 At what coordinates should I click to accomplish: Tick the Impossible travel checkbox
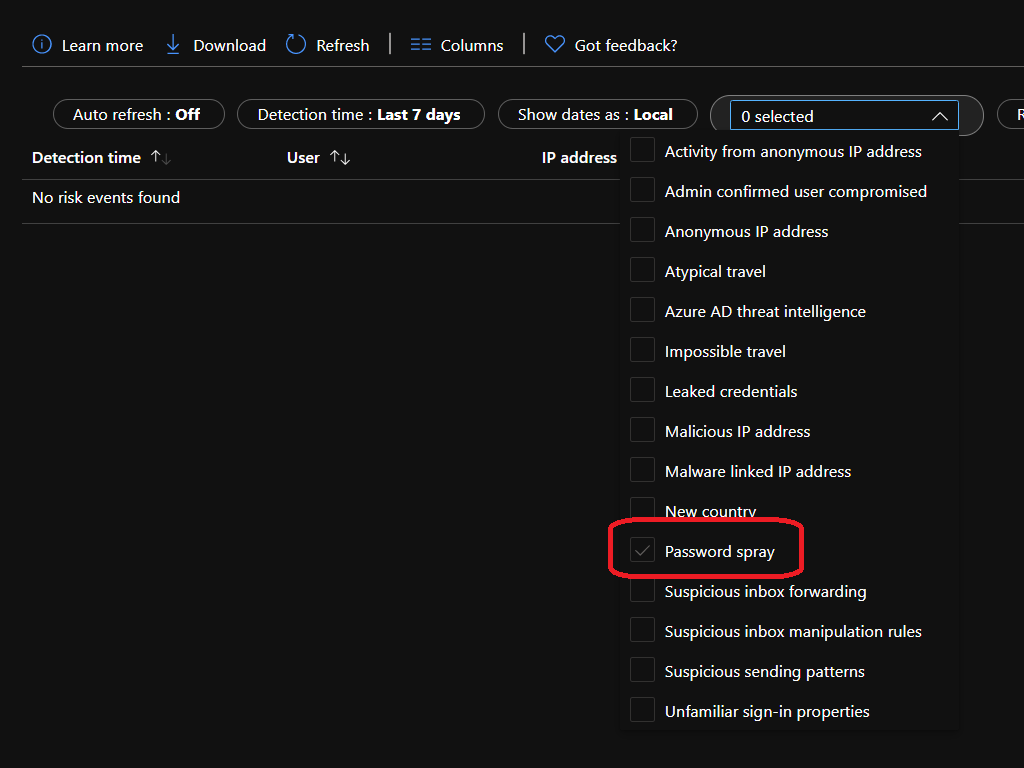(x=642, y=351)
